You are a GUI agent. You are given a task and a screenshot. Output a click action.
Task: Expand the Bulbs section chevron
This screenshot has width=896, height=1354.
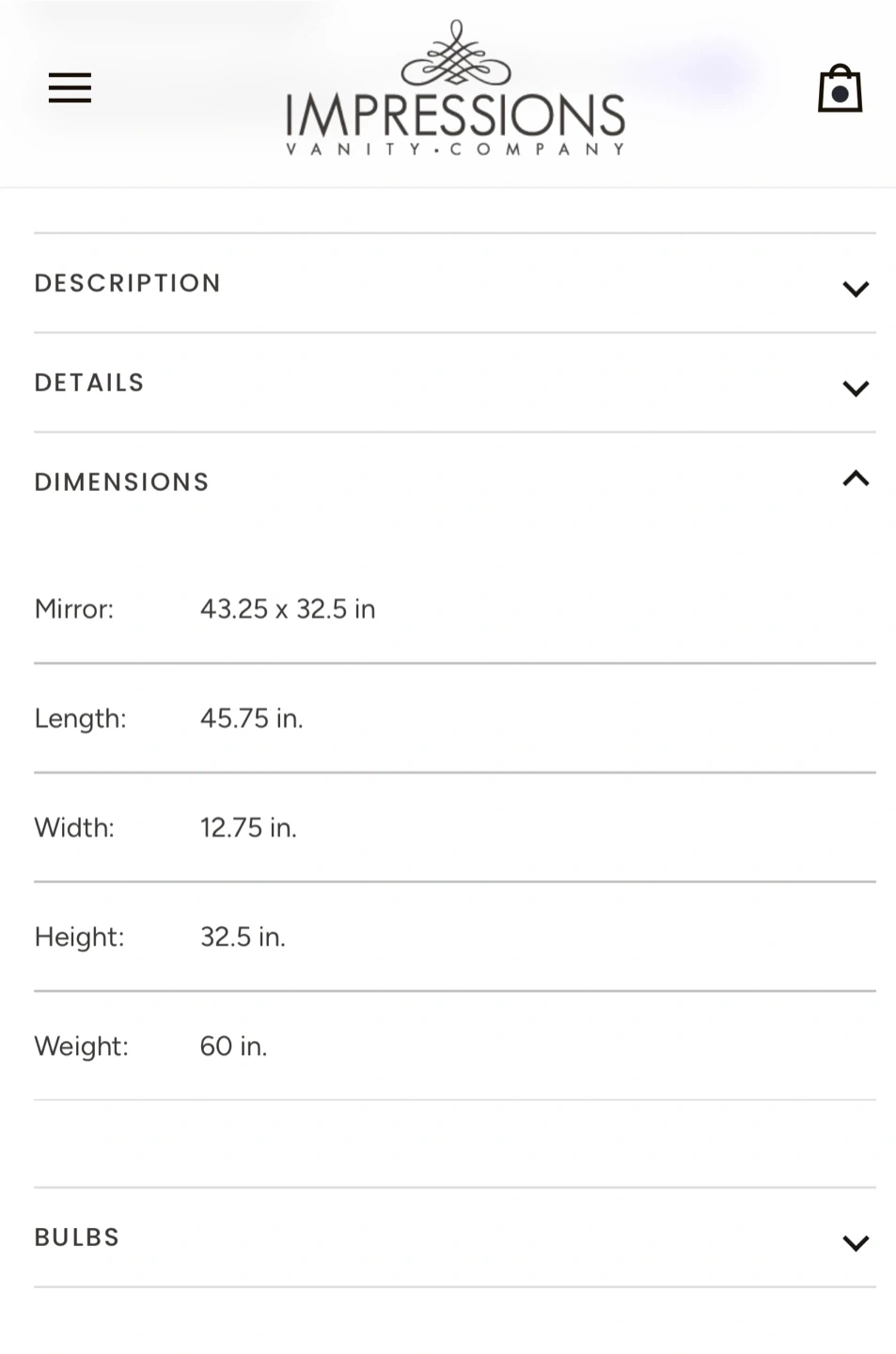point(855,1242)
